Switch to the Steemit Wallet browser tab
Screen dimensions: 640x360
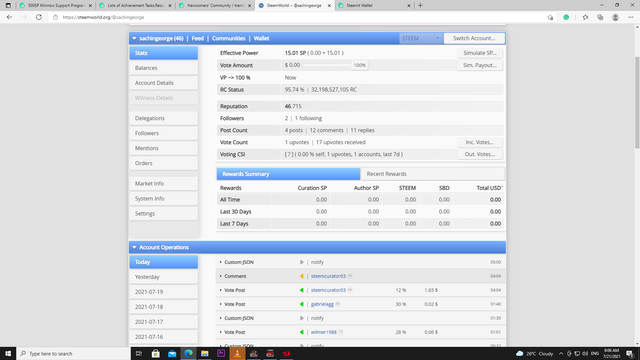(x=374, y=5)
